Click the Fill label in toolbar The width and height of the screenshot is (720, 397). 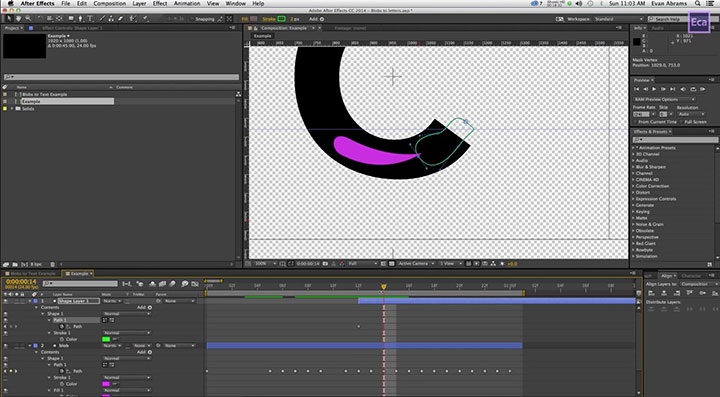tap(245, 19)
